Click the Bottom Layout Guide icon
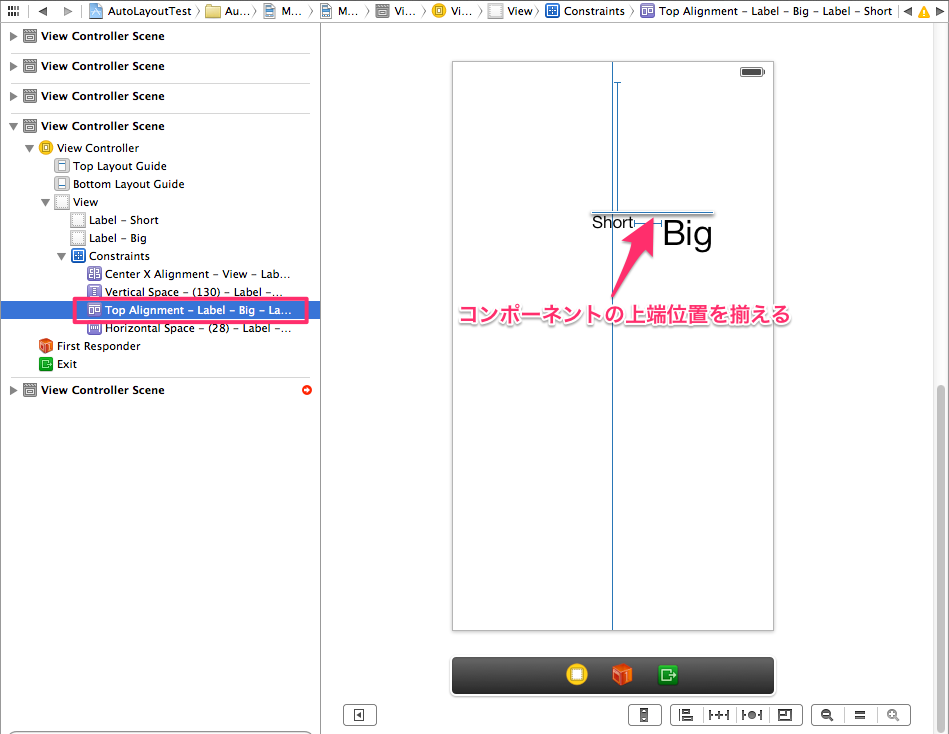Screen dimensions: 949x734 pos(62,183)
